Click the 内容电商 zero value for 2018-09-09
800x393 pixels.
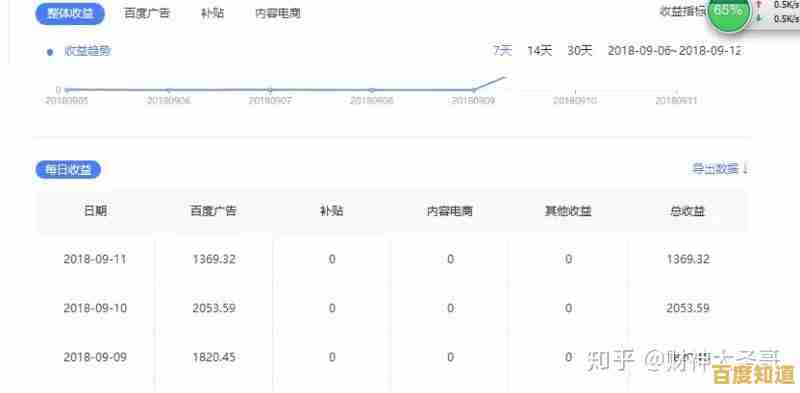450,357
